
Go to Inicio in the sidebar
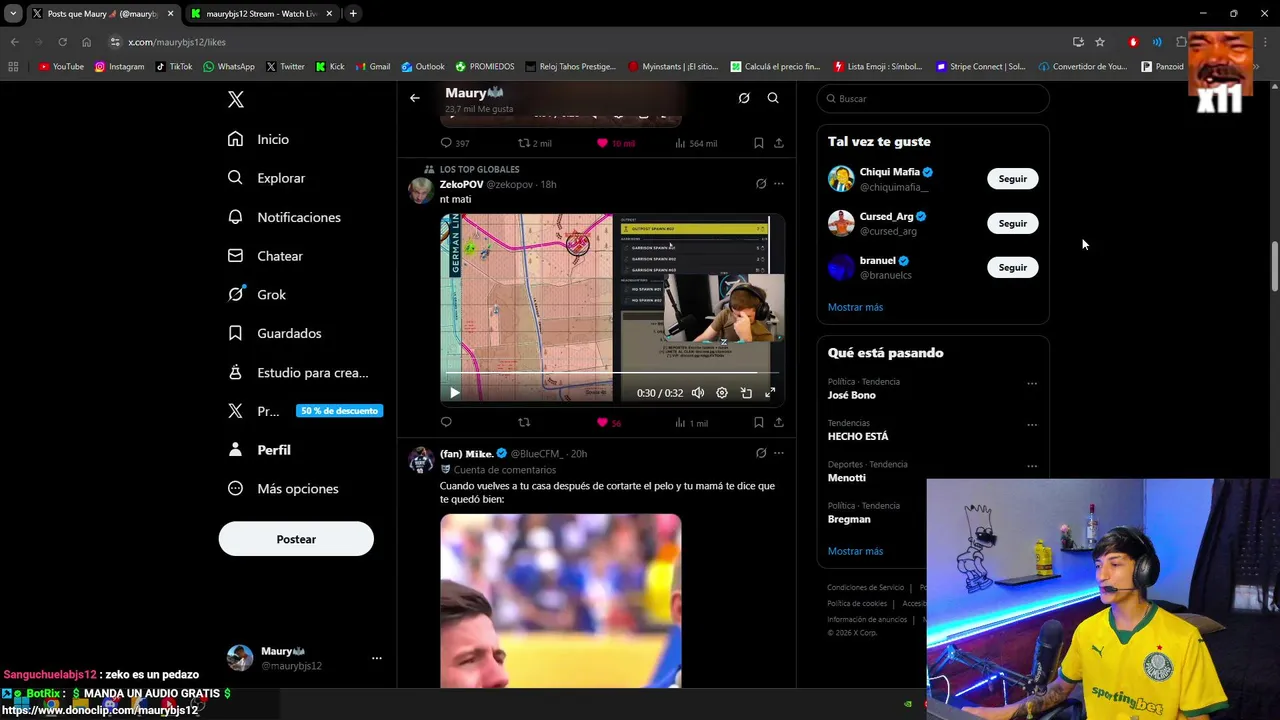click(x=259, y=139)
